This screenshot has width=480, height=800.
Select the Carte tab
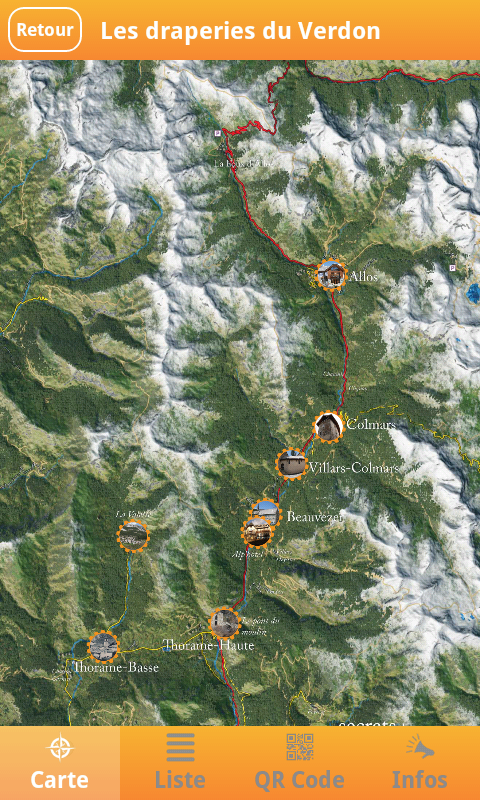[60, 763]
